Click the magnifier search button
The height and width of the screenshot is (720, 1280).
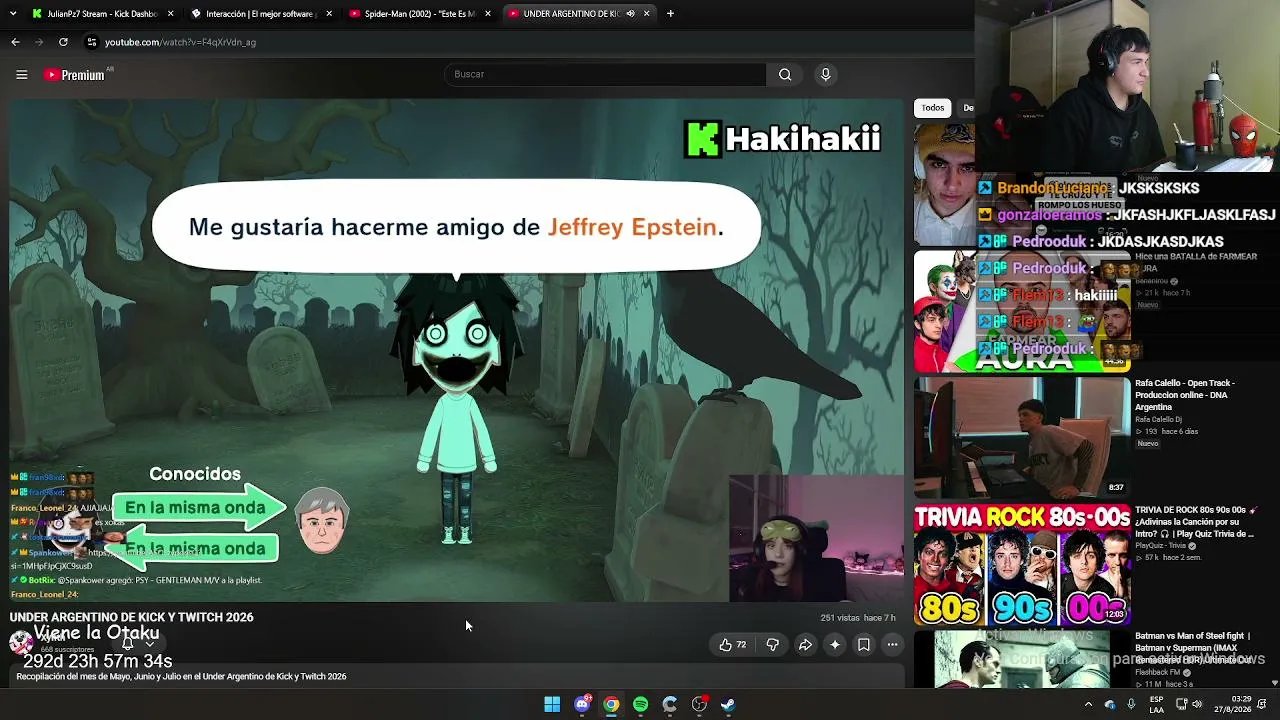coord(785,74)
